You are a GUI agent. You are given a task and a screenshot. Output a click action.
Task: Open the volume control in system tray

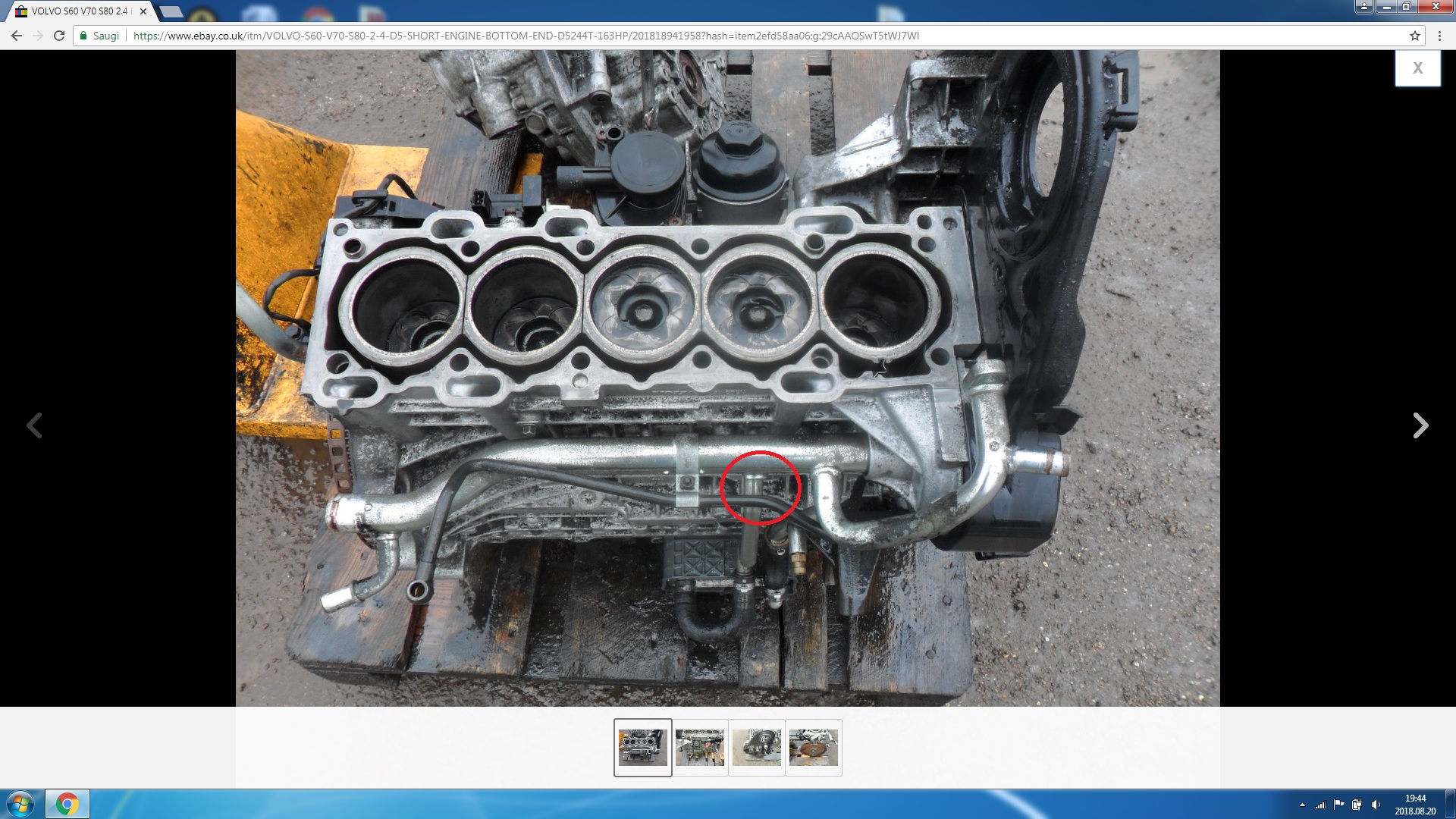[x=1376, y=805]
